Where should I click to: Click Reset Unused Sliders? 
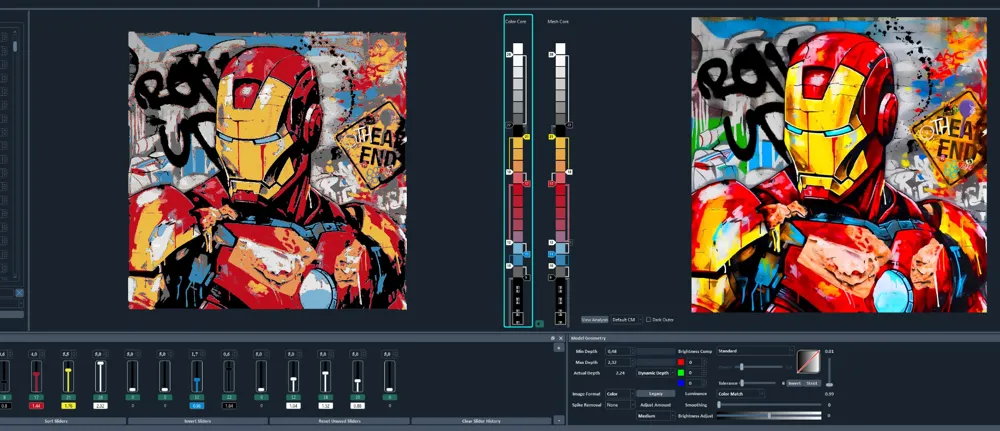339,421
